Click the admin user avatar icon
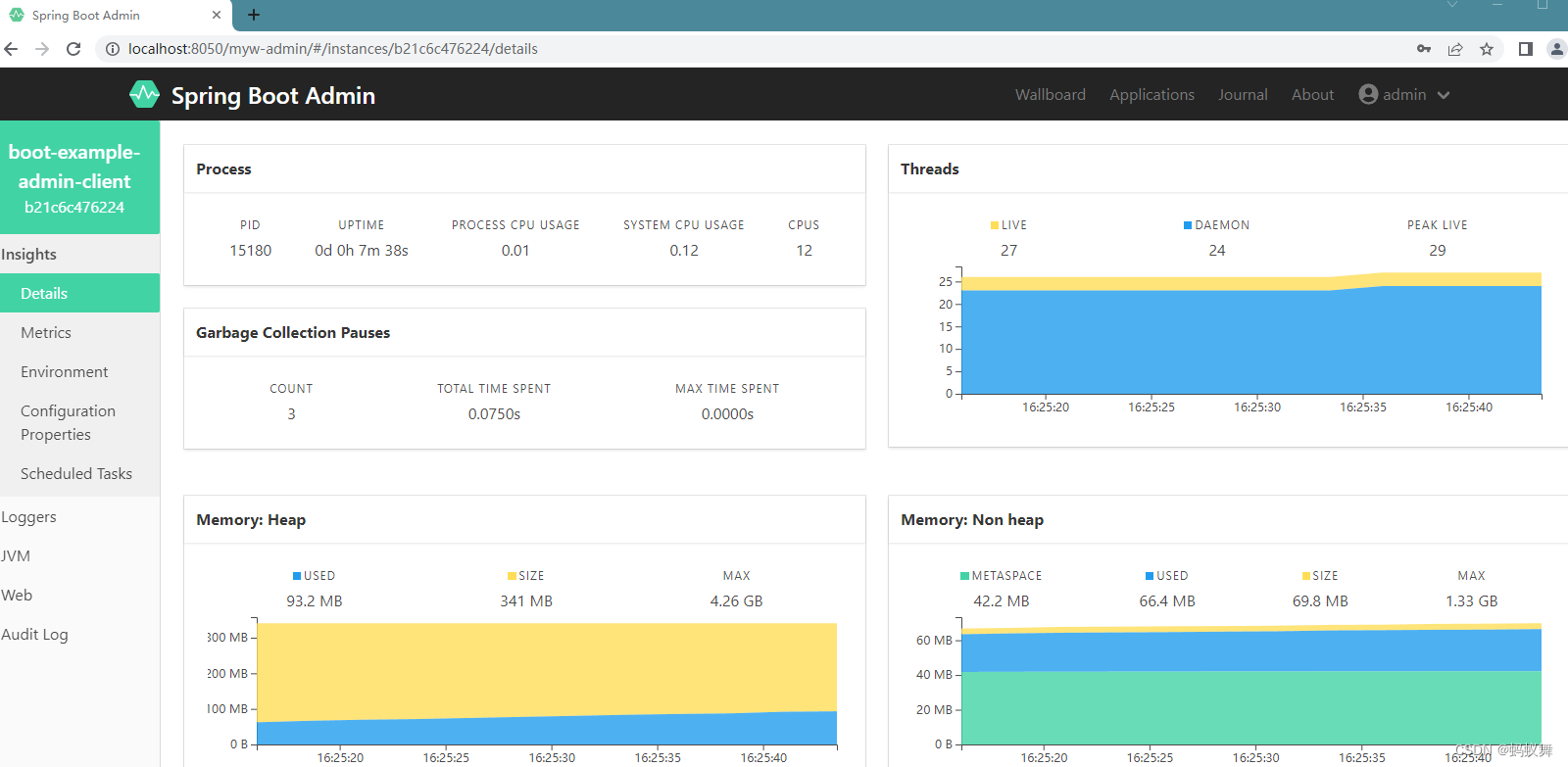Screen dimensions: 1568x767 click(x=1368, y=94)
